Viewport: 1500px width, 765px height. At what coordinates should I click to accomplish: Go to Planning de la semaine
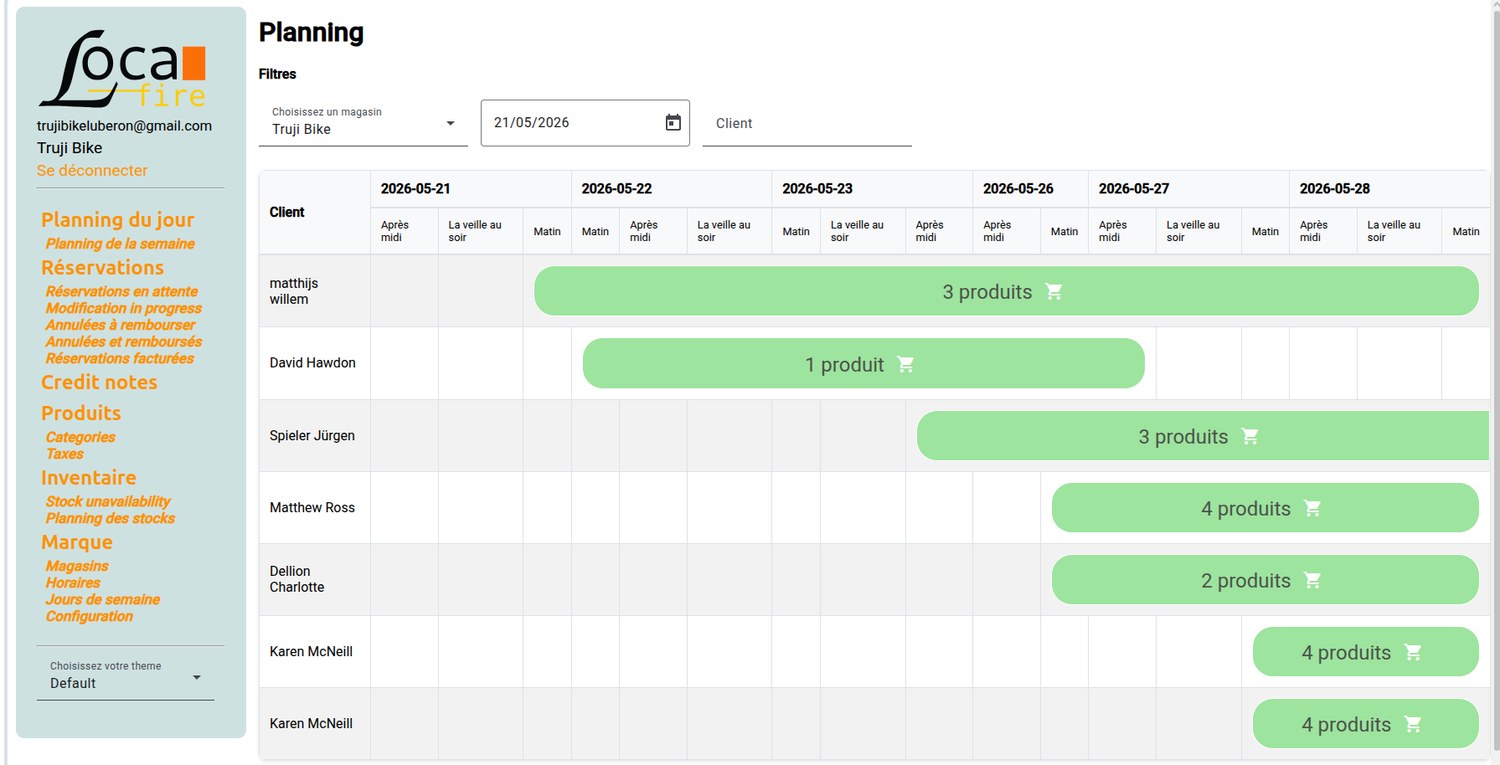click(120, 244)
